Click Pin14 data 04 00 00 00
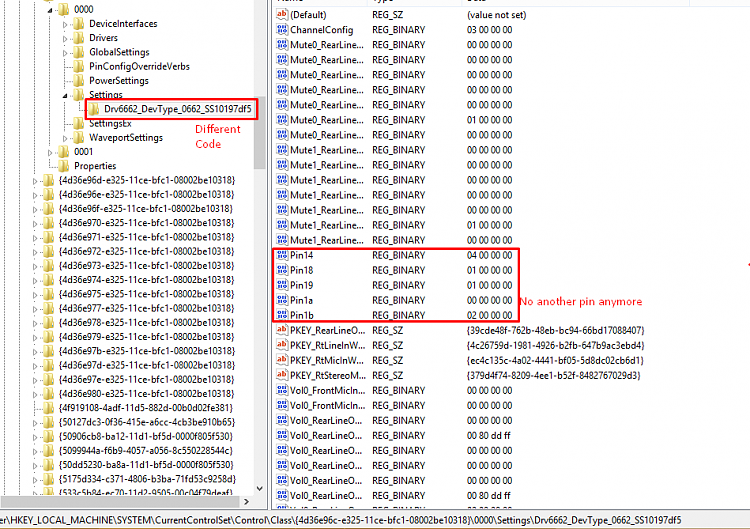 coord(489,255)
